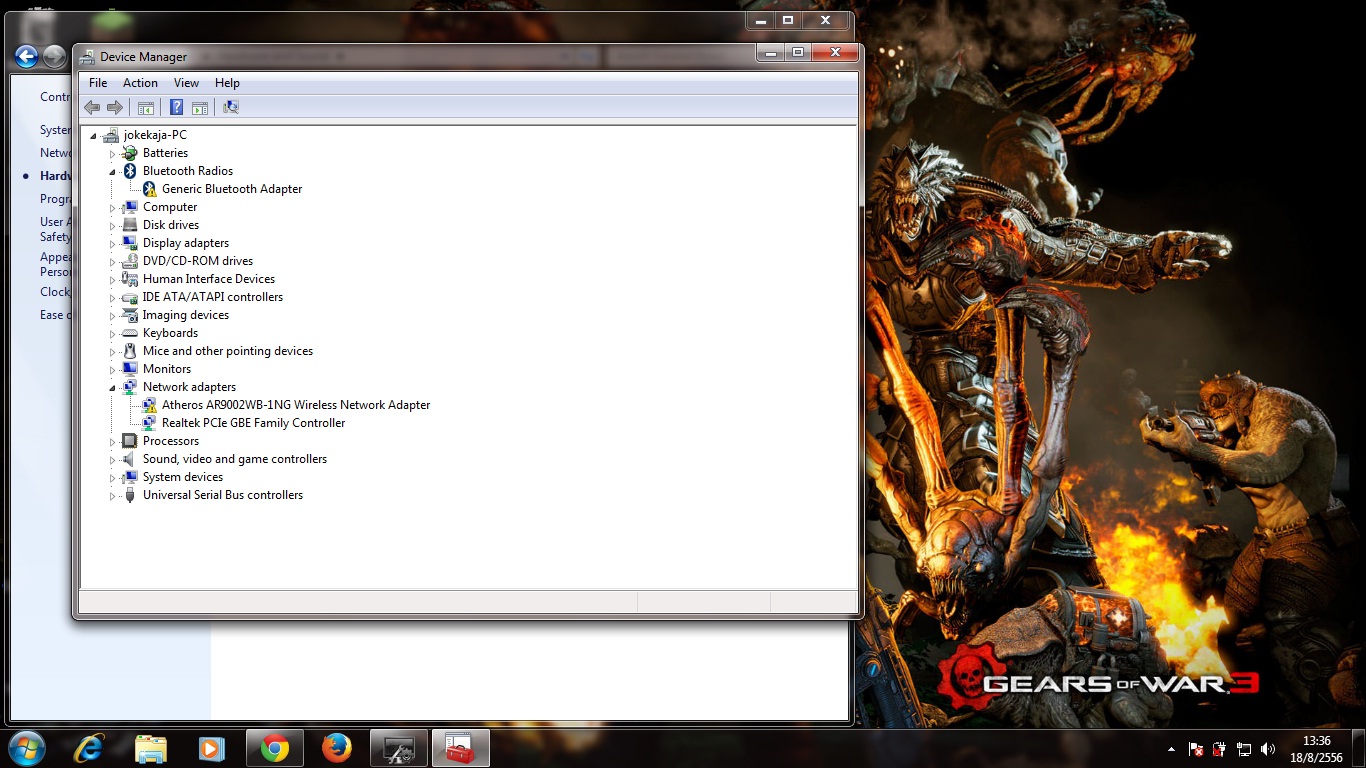The height and width of the screenshot is (768, 1366).
Task: Select Realtek PCIe GBE Family Controller
Action: point(254,423)
